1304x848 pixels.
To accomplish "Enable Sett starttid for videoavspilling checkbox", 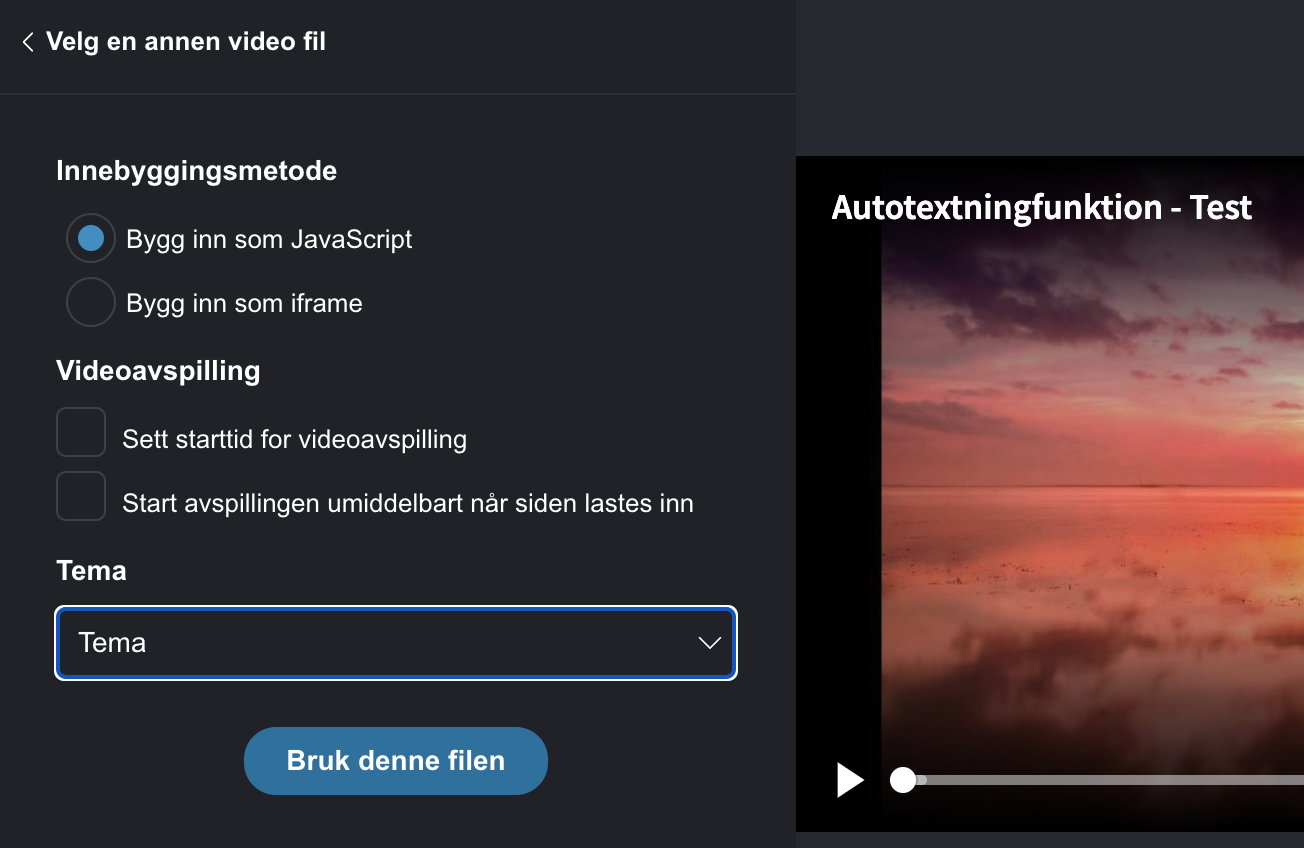I will (x=81, y=432).
